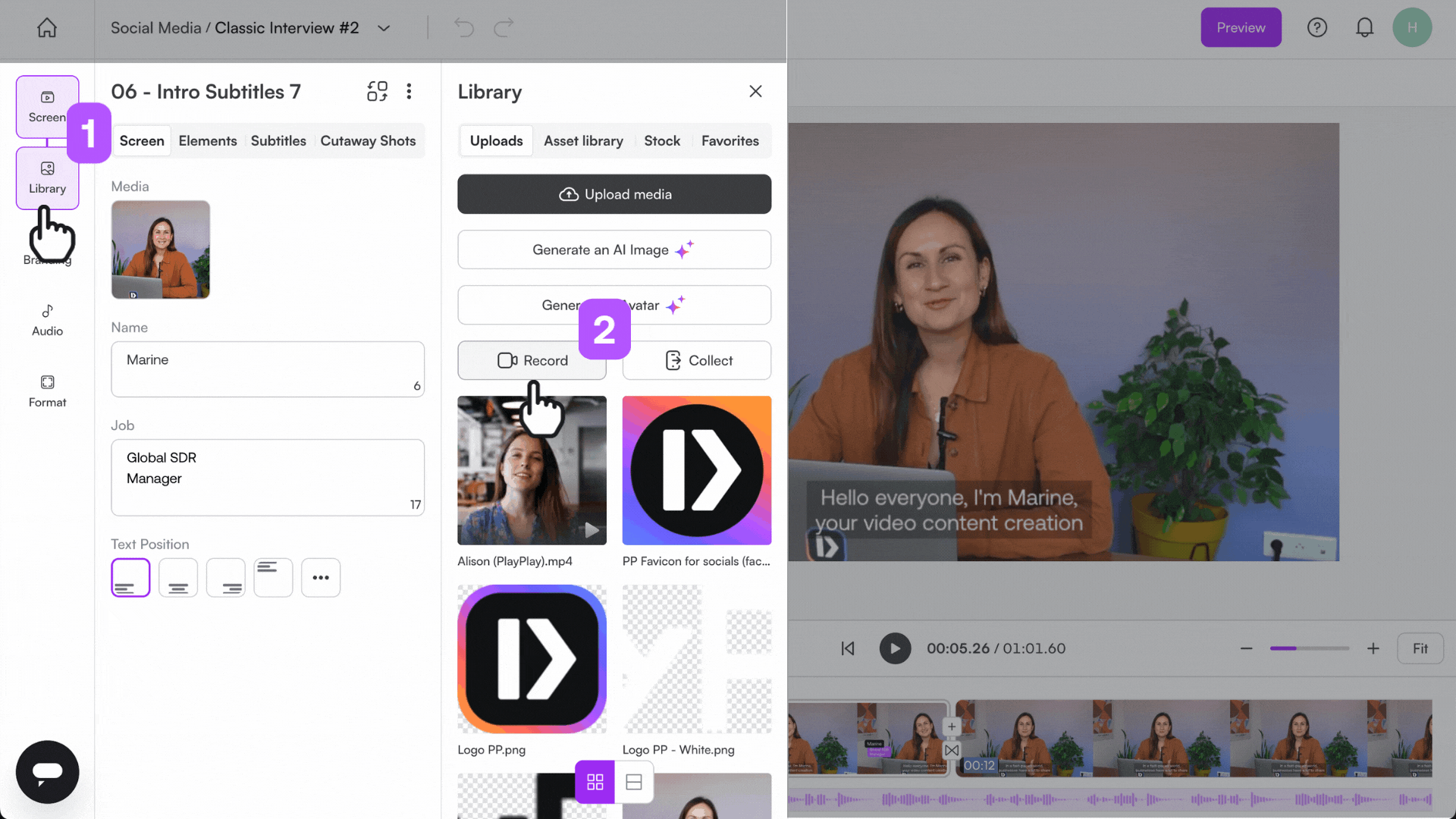Adjust the timeline zoom slider
Screen dimensions: 1456x819
point(1309,648)
